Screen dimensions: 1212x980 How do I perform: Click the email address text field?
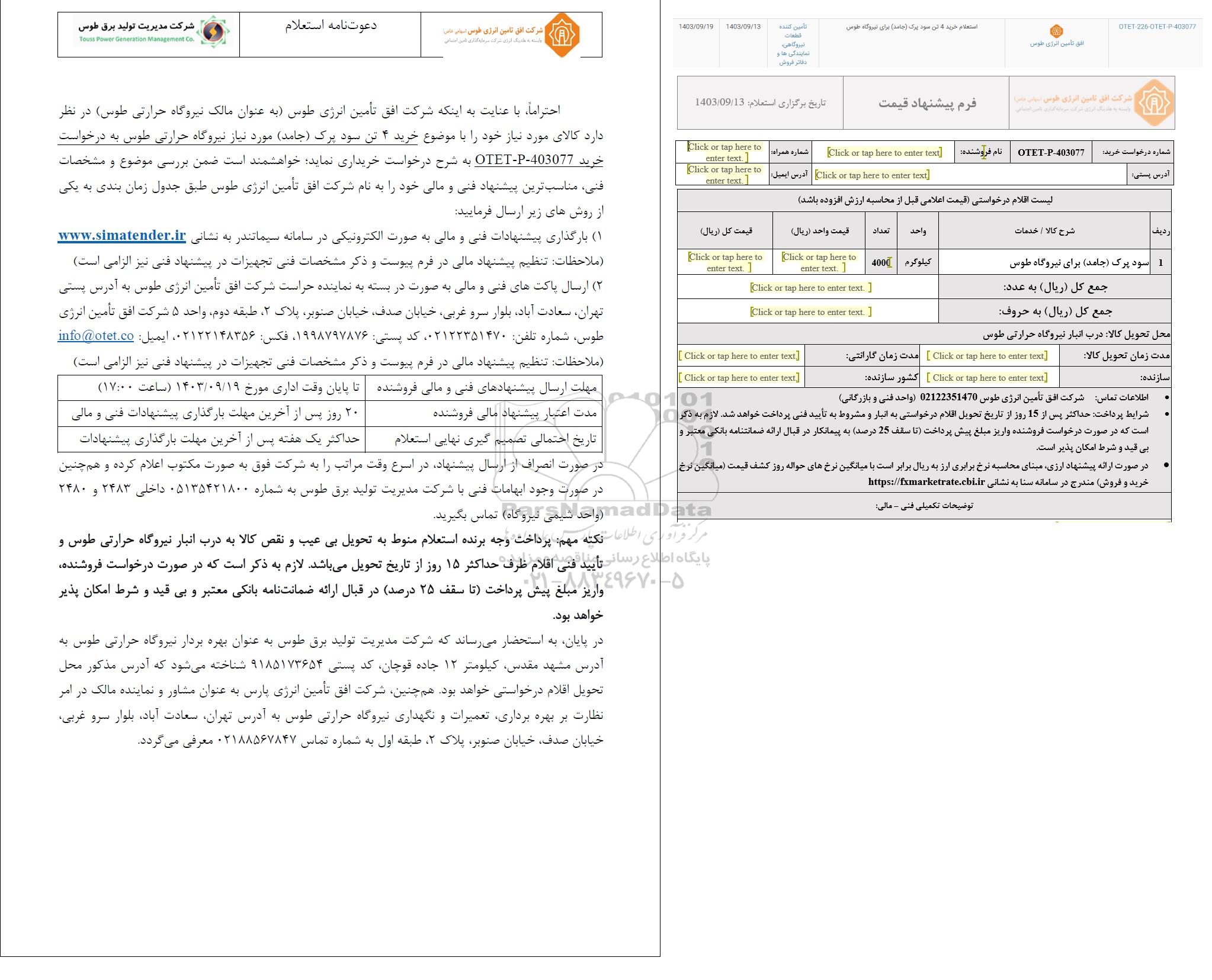coord(724,175)
